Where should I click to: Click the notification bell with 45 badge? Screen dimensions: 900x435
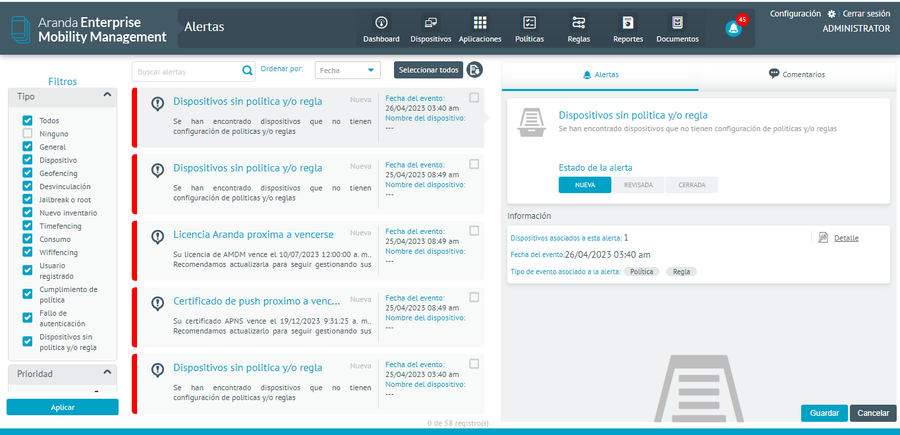coord(733,28)
